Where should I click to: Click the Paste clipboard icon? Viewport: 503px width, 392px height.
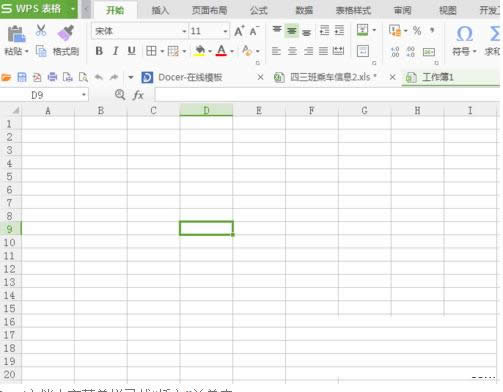point(16,34)
